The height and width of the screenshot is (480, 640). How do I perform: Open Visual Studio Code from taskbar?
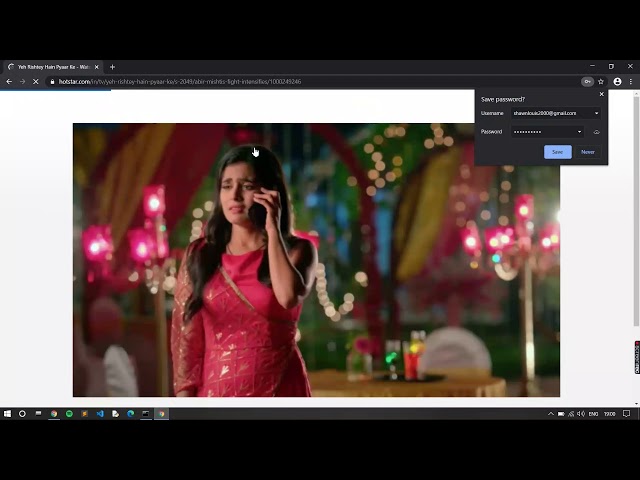click(100, 413)
